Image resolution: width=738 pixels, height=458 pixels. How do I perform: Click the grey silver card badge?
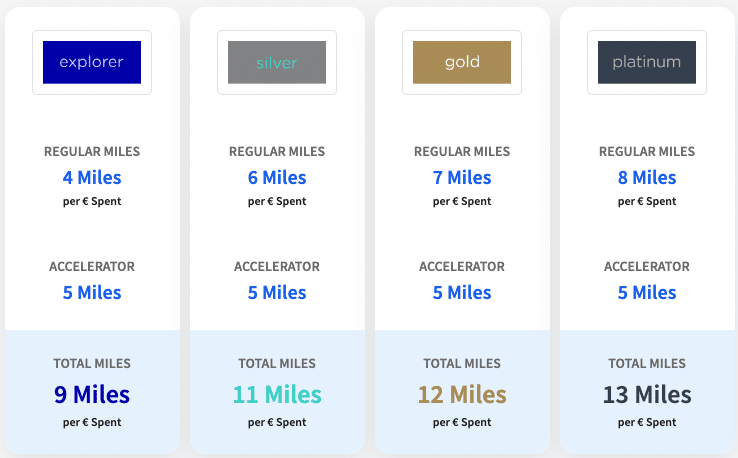coord(277,62)
